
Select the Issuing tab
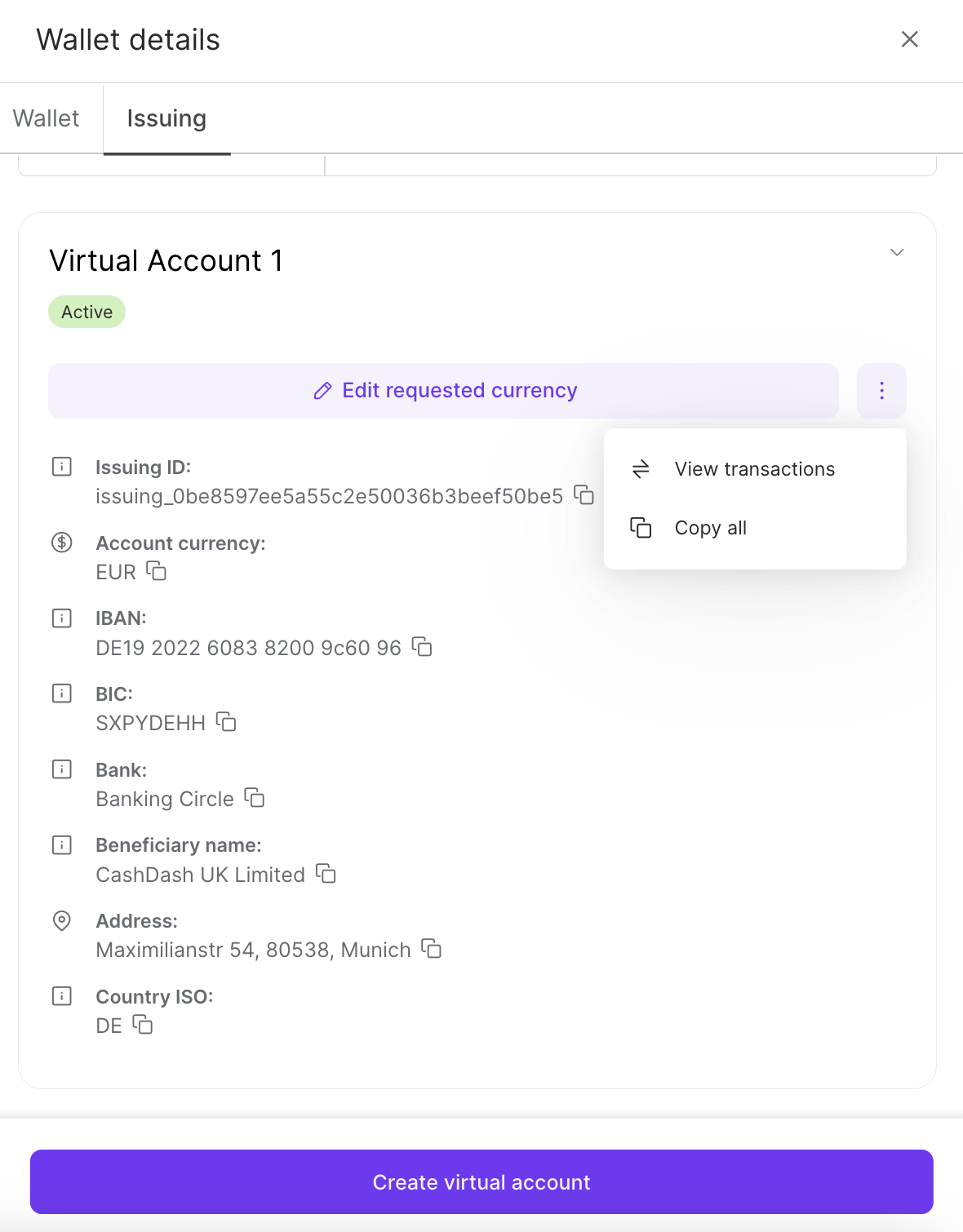[x=166, y=118]
